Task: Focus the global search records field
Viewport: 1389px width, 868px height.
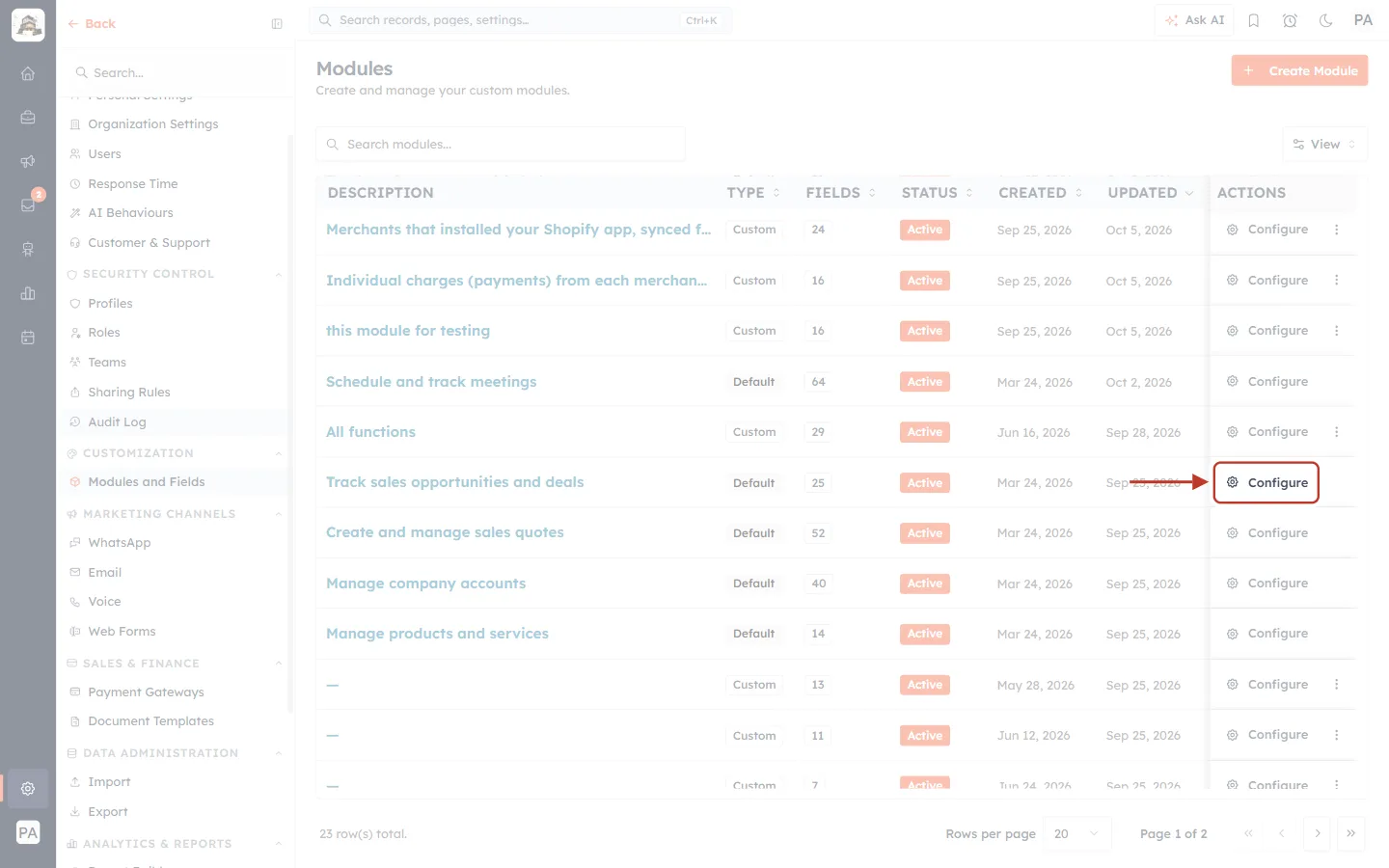Action: pos(521,20)
